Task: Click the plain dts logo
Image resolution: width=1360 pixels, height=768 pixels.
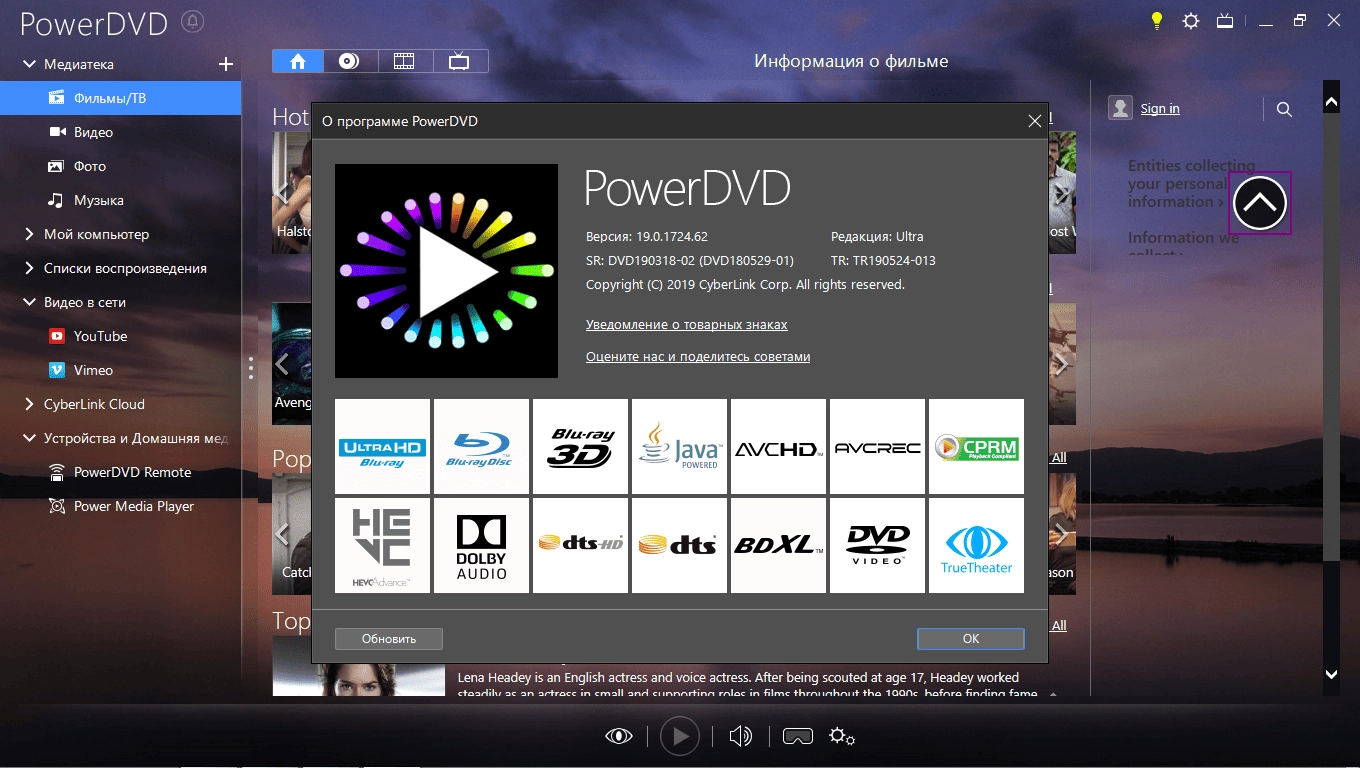Action: coord(679,545)
